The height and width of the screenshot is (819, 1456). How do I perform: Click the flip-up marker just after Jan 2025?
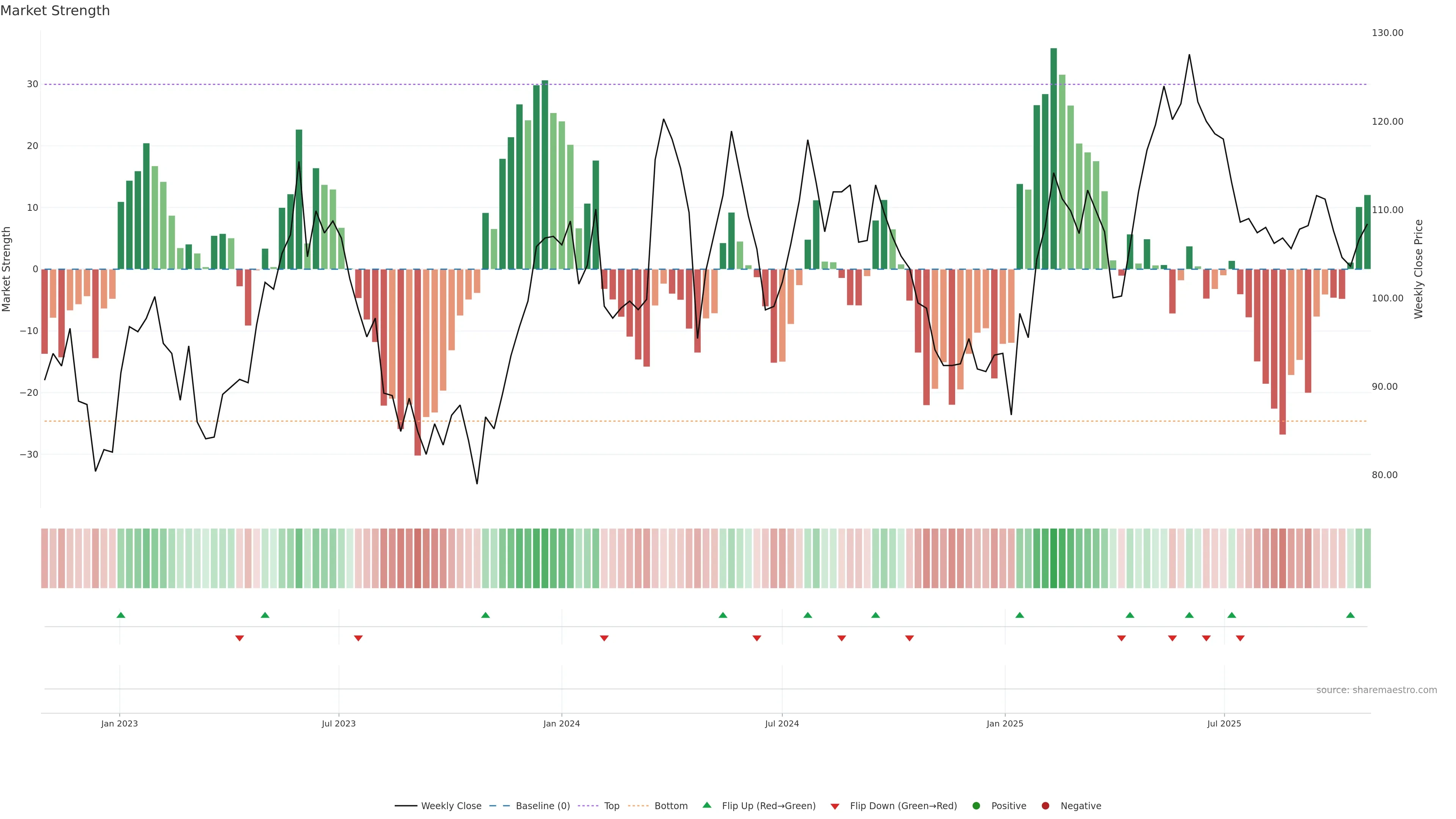[x=1020, y=615]
